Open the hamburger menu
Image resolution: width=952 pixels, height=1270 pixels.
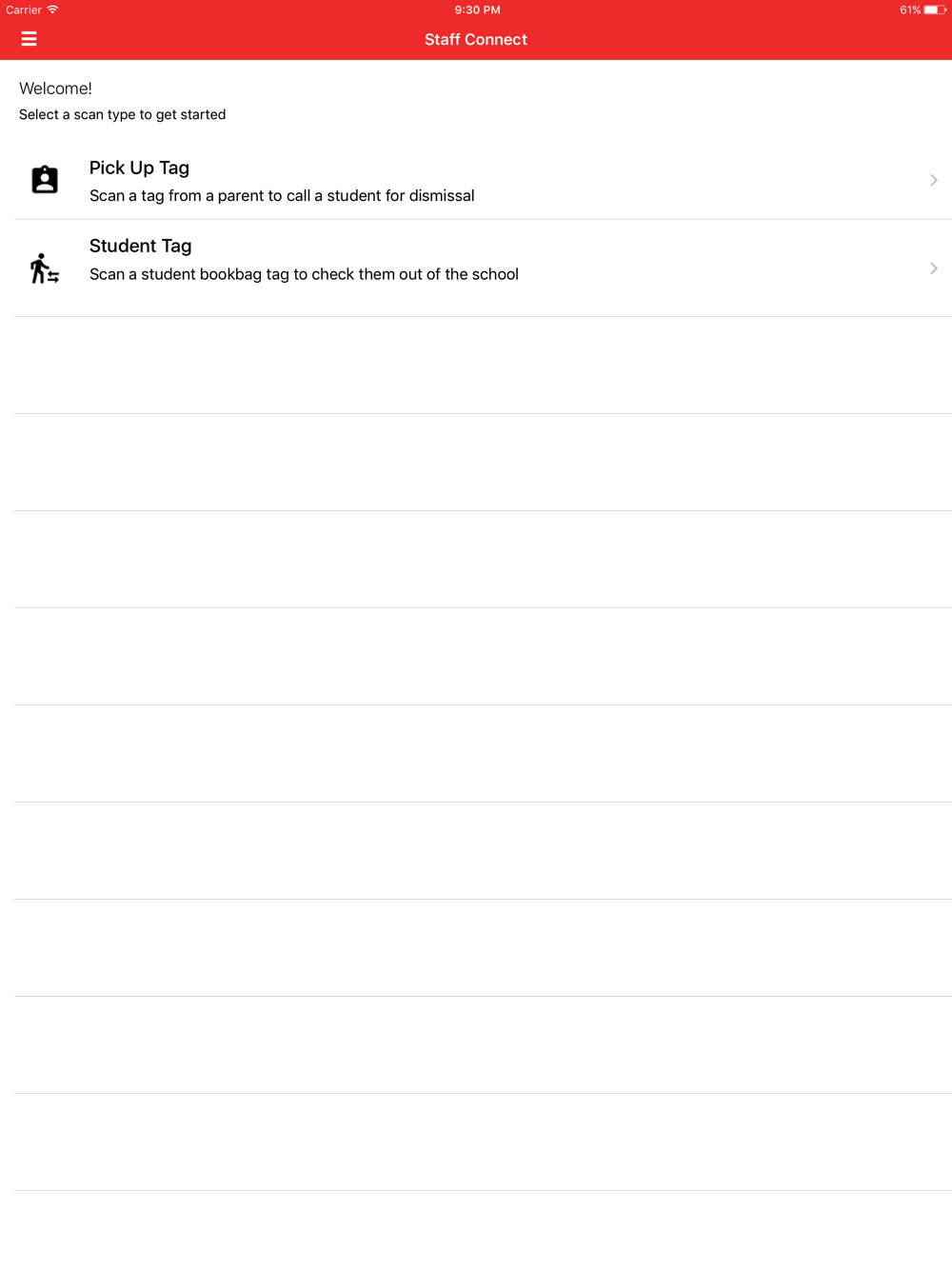point(29,39)
